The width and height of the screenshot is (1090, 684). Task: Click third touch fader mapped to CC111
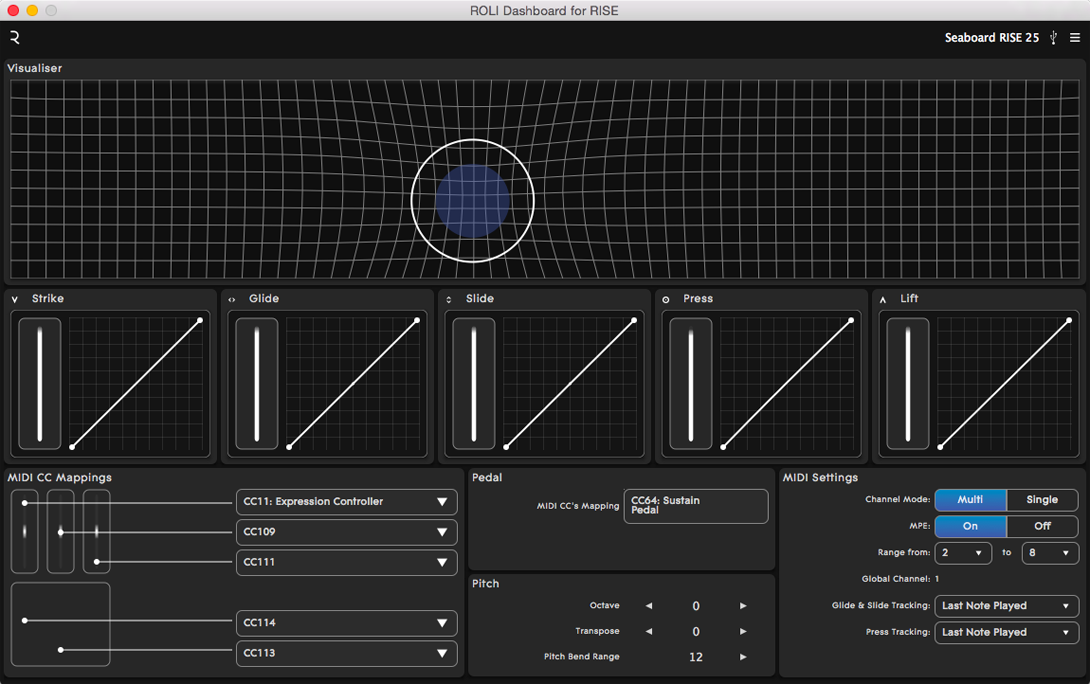pos(97,532)
